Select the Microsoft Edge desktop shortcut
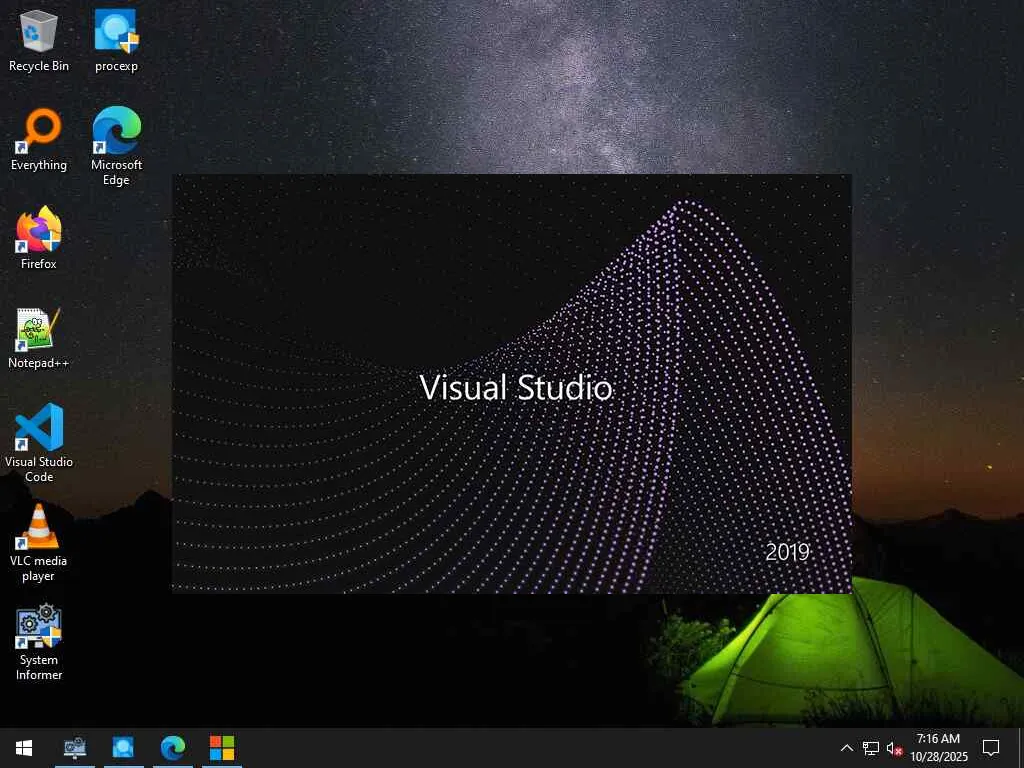Image resolution: width=1024 pixels, height=768 pixels. click(x=116, y=146)
